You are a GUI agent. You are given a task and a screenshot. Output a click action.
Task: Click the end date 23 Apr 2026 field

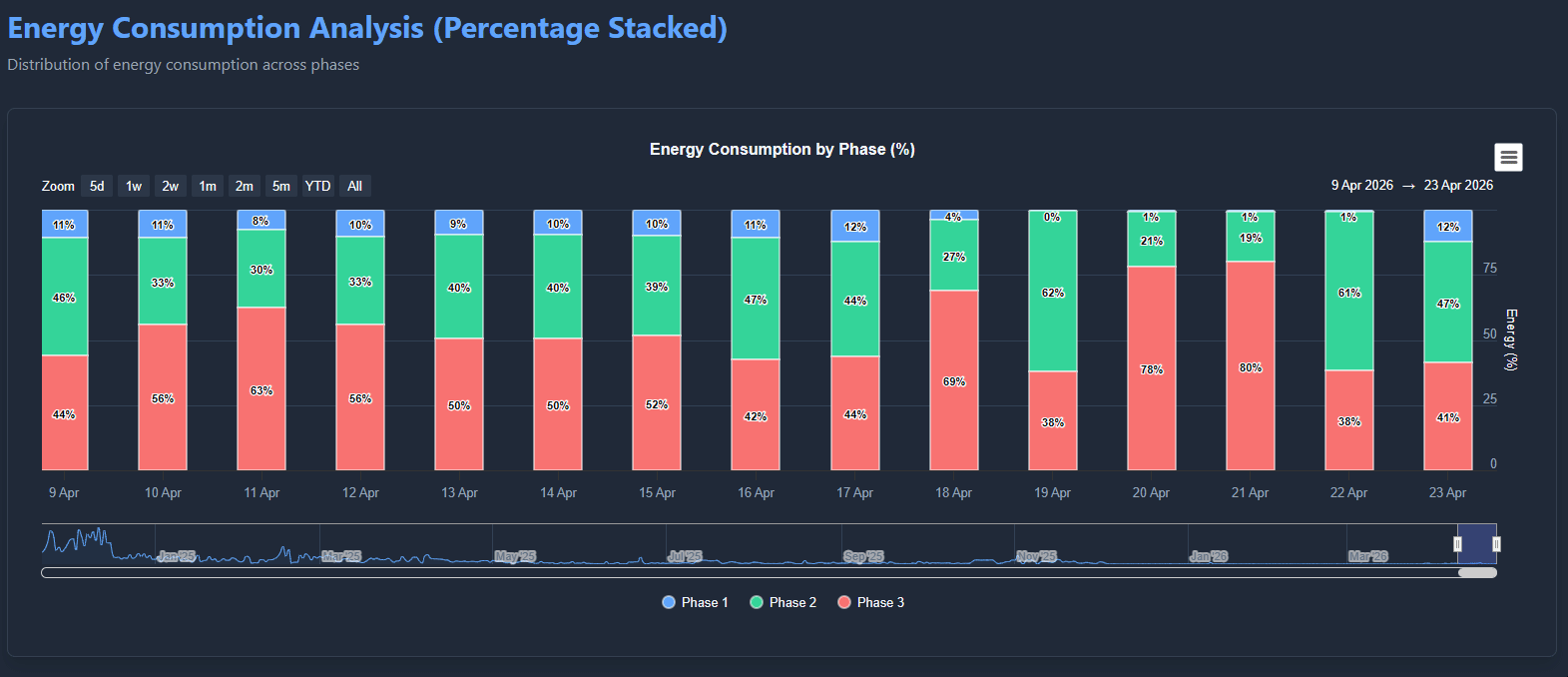tap(1458, 186)
